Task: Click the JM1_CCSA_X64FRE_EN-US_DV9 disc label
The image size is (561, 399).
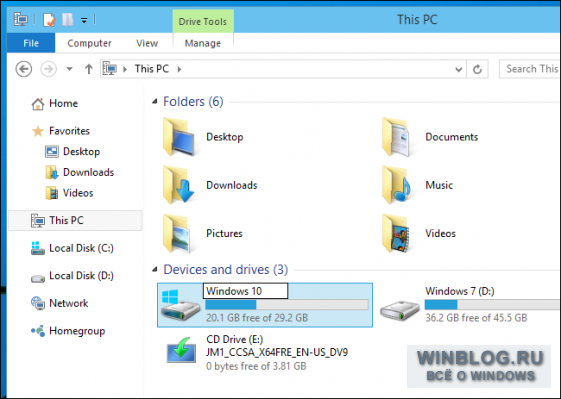Action: click(277, 352)
